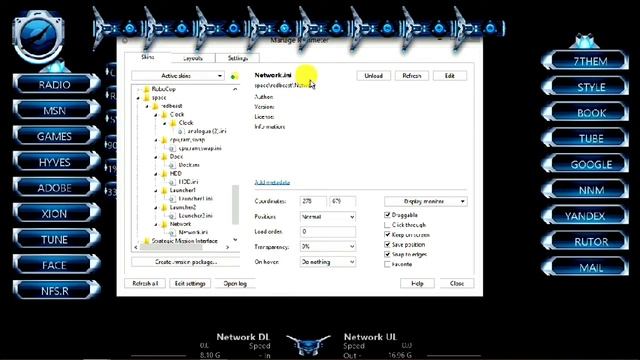Screen dimensions: 640x360
Task: Click the Unload button
Action: point(373,76)
